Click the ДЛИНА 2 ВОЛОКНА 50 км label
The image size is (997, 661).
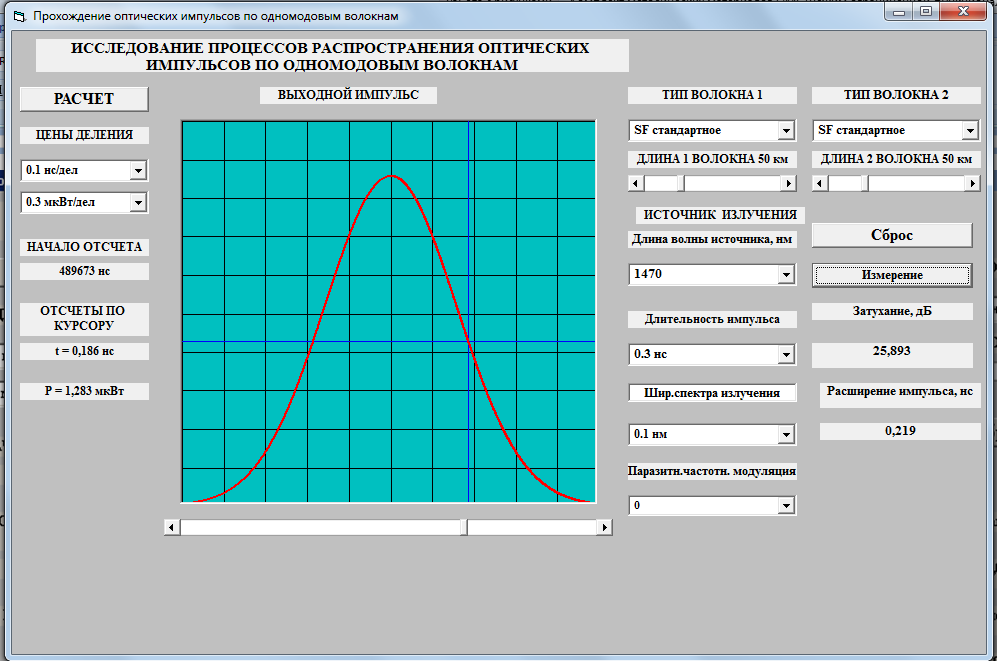click(x=897, y=160)
